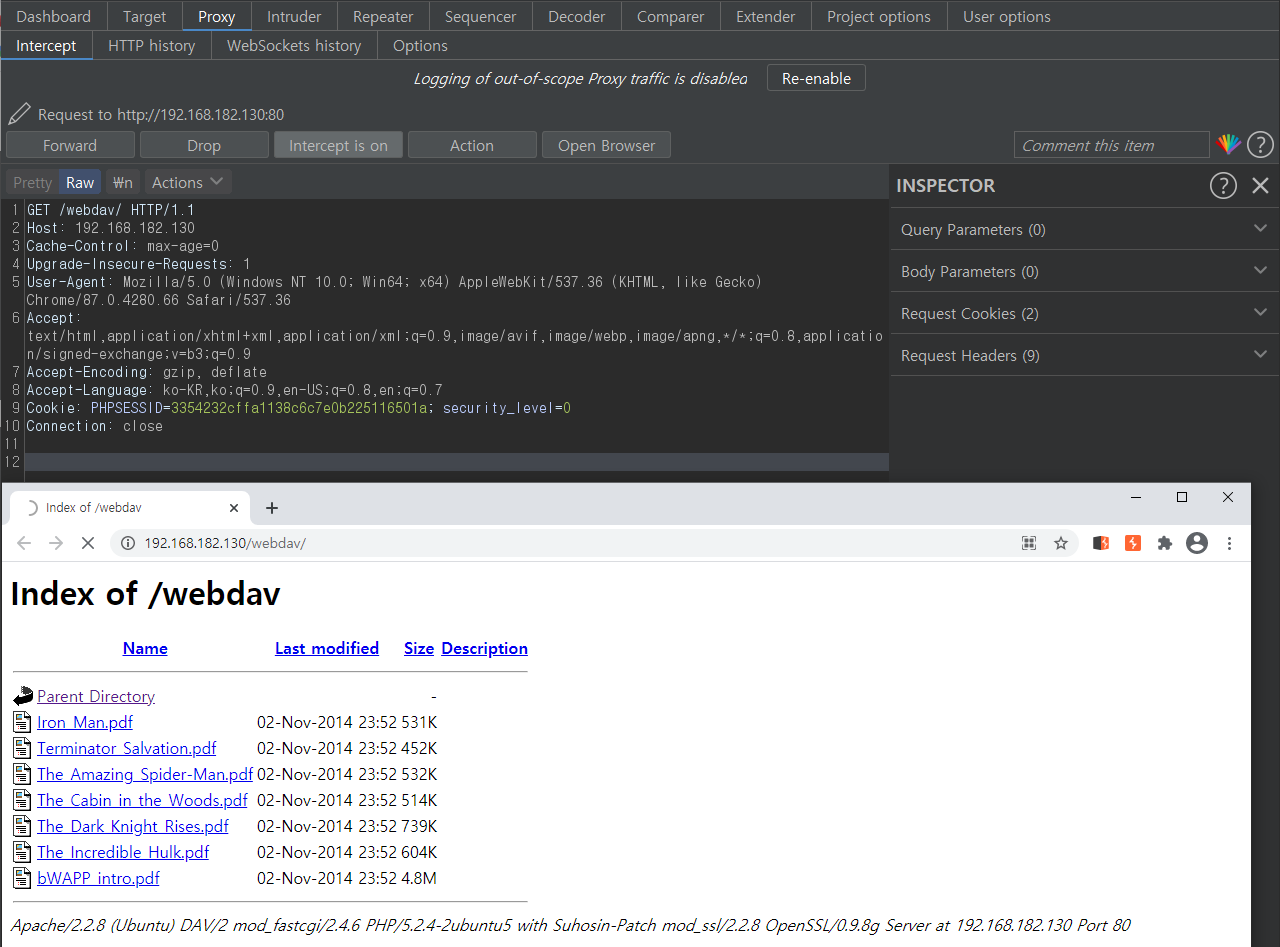Screen dimensions: 1280x947
Task: Open the Intruder tab
Action: click(x=294, y=16)
